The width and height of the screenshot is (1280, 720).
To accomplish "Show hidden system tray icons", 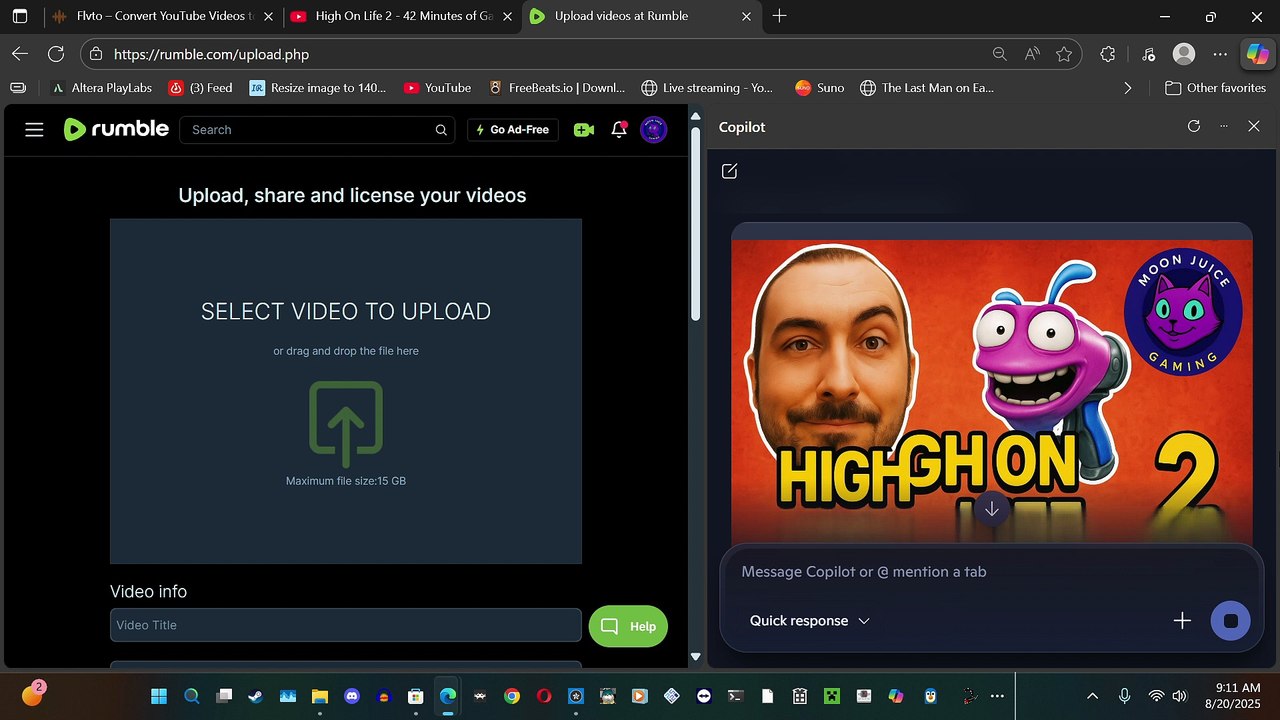I will tap(1092, 696).
